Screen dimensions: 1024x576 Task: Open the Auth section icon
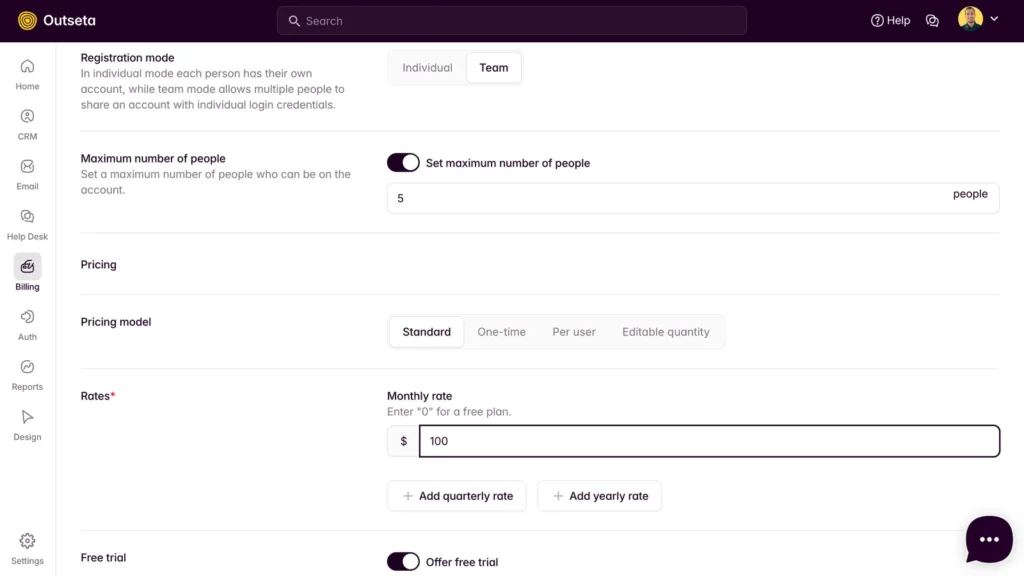click(27, 324)
